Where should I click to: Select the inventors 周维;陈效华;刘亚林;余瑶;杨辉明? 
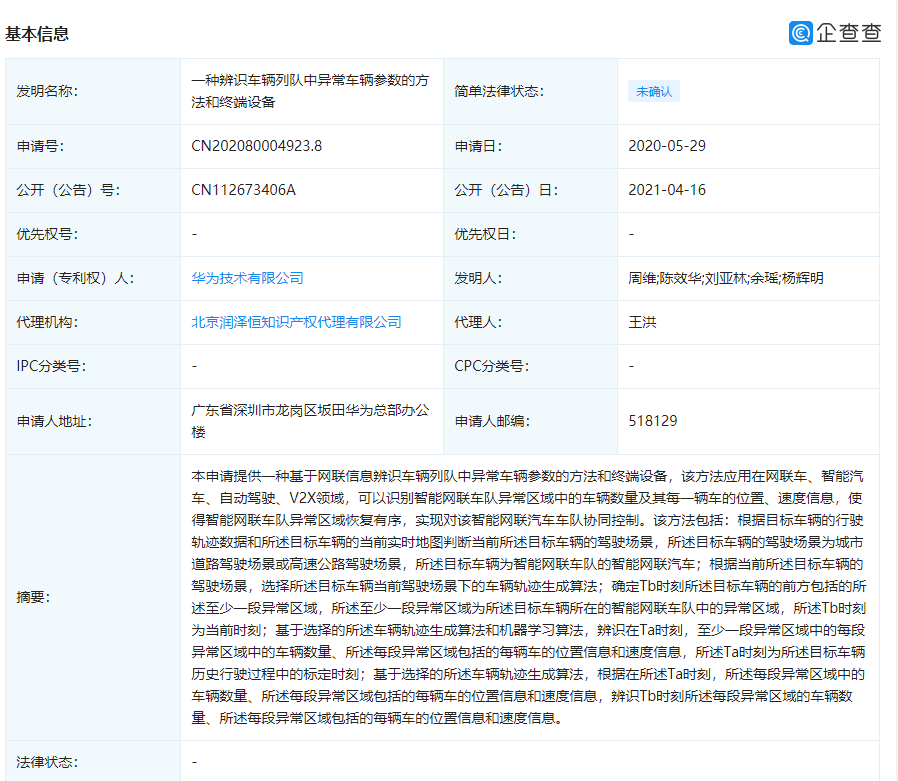(x=726, y=278)
